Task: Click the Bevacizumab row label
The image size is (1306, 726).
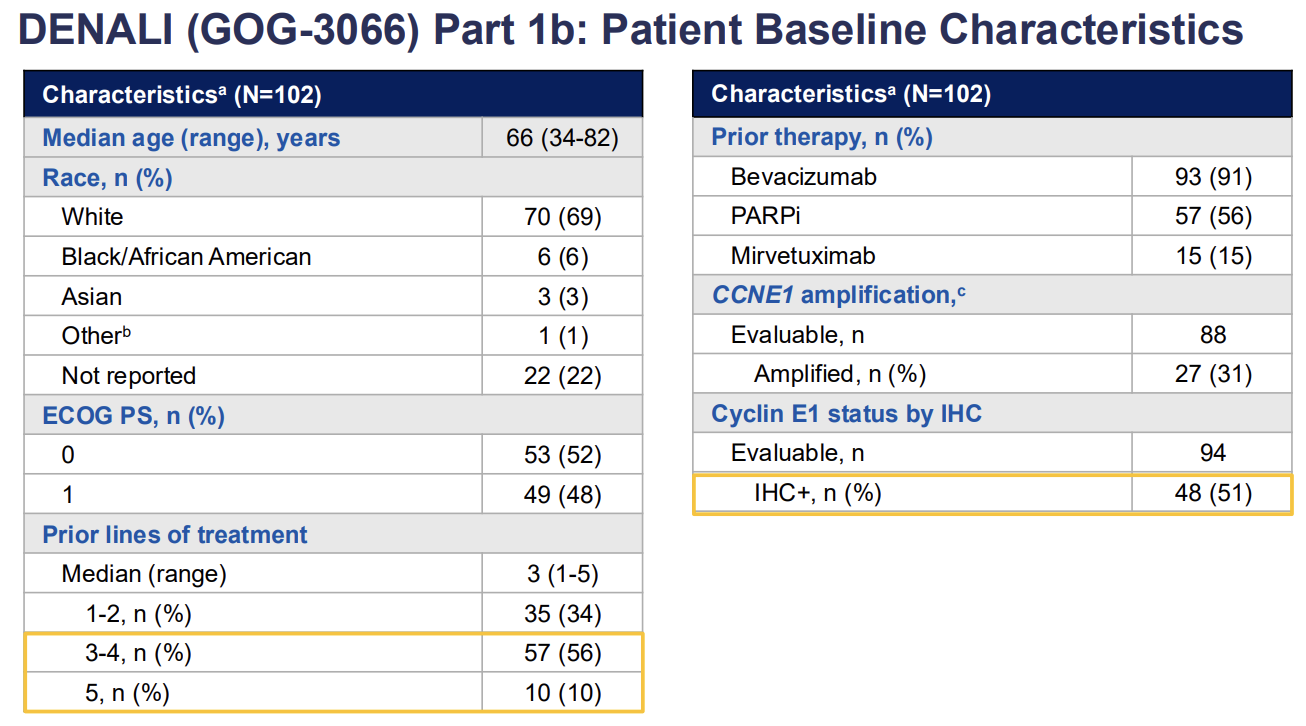Action: 803,177
